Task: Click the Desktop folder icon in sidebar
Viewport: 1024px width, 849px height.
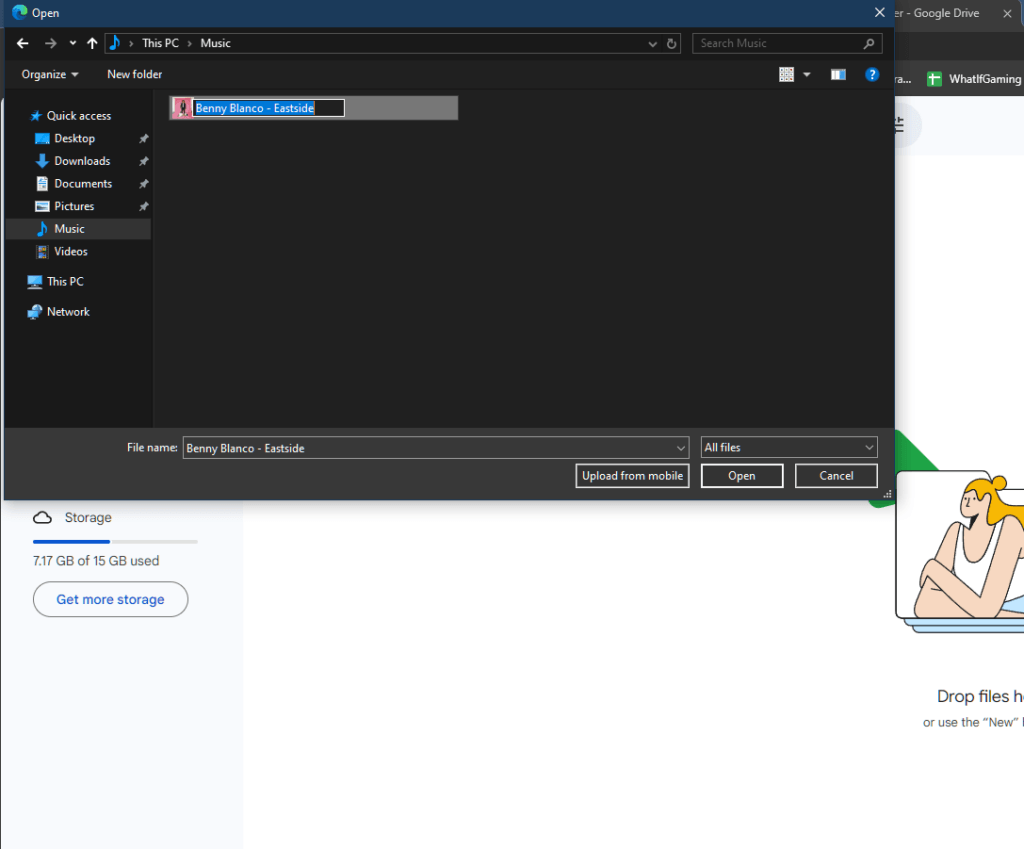Action: tap(42, 138)
